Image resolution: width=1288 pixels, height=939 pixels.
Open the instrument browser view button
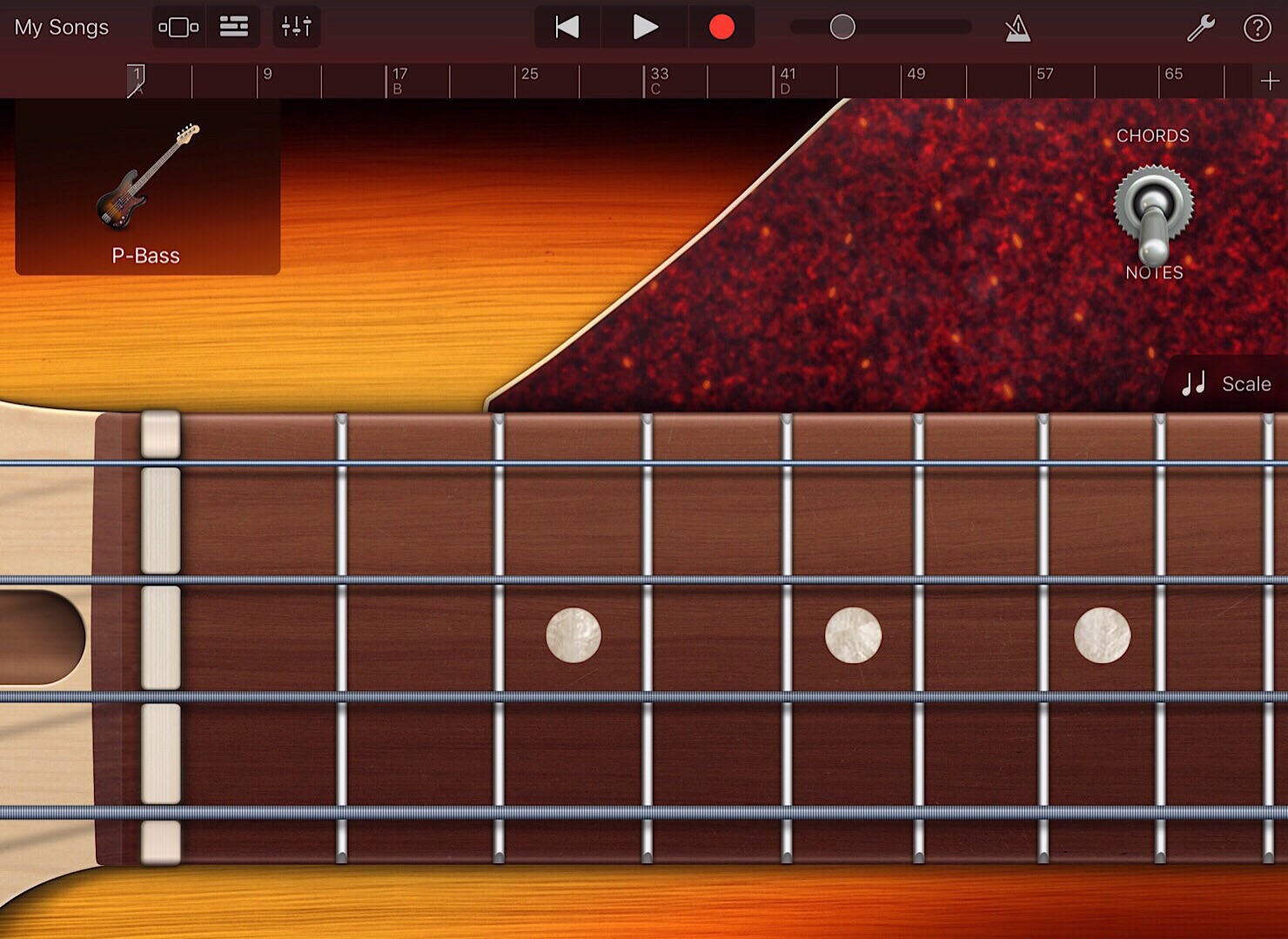(178, 27)
